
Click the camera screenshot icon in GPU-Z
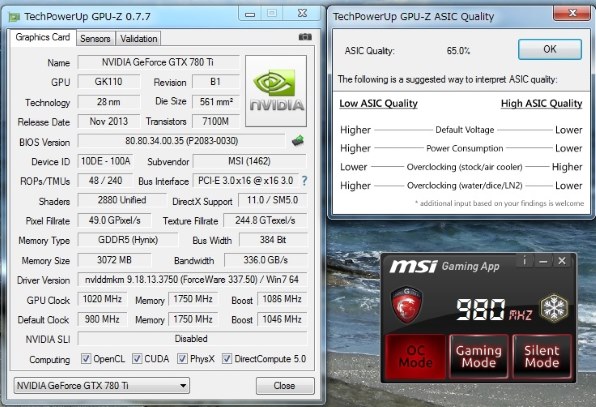305,37
